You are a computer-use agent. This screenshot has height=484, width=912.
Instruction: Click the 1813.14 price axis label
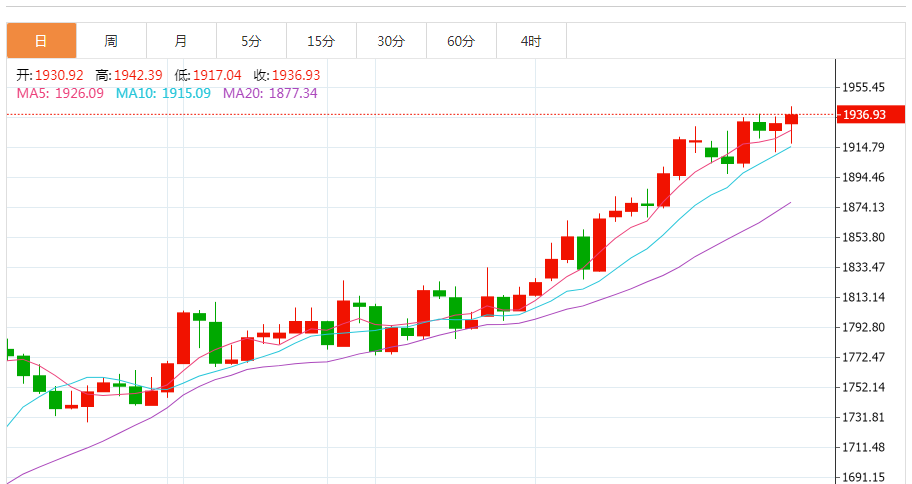(x=864, y=298)
